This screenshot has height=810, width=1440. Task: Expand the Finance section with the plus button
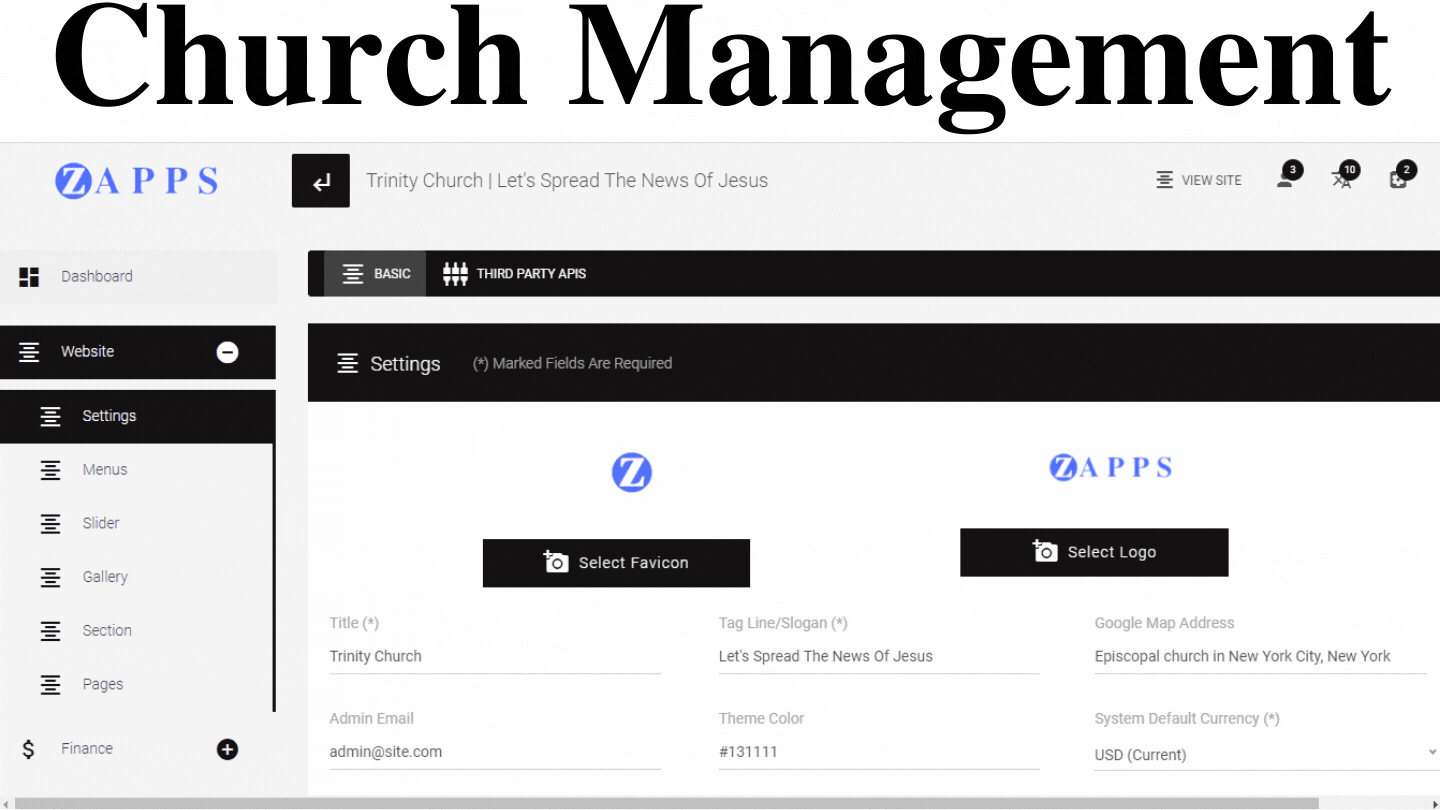[x=227, y=748]
